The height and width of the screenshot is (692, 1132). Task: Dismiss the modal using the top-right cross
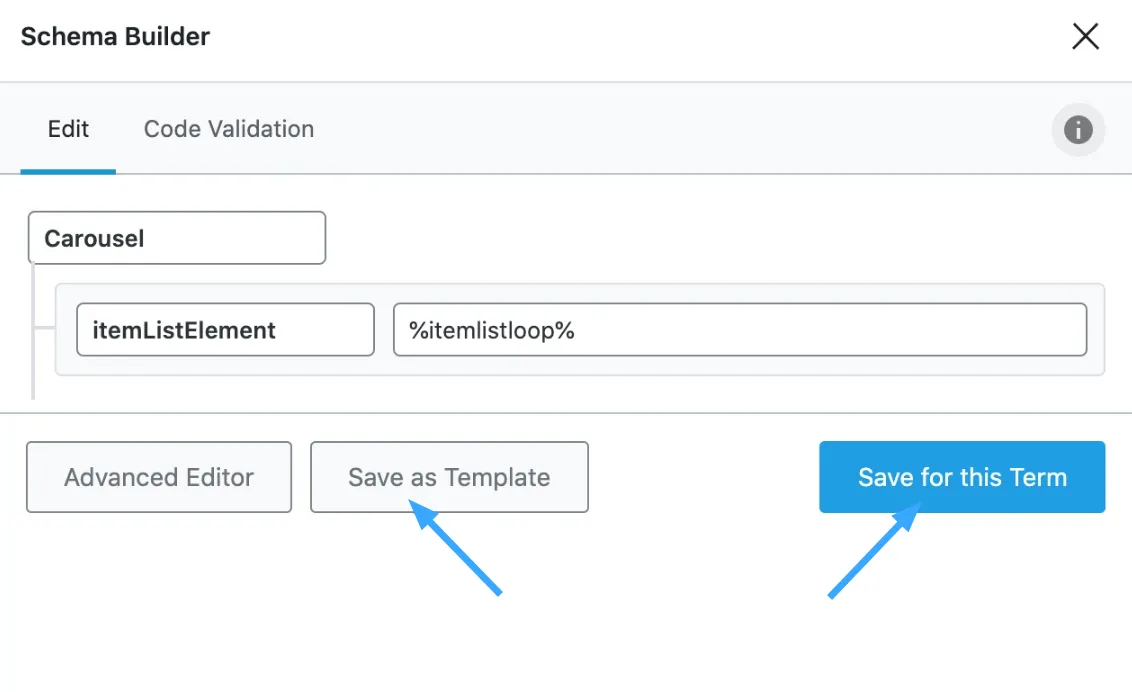(x=1085, y=37)
